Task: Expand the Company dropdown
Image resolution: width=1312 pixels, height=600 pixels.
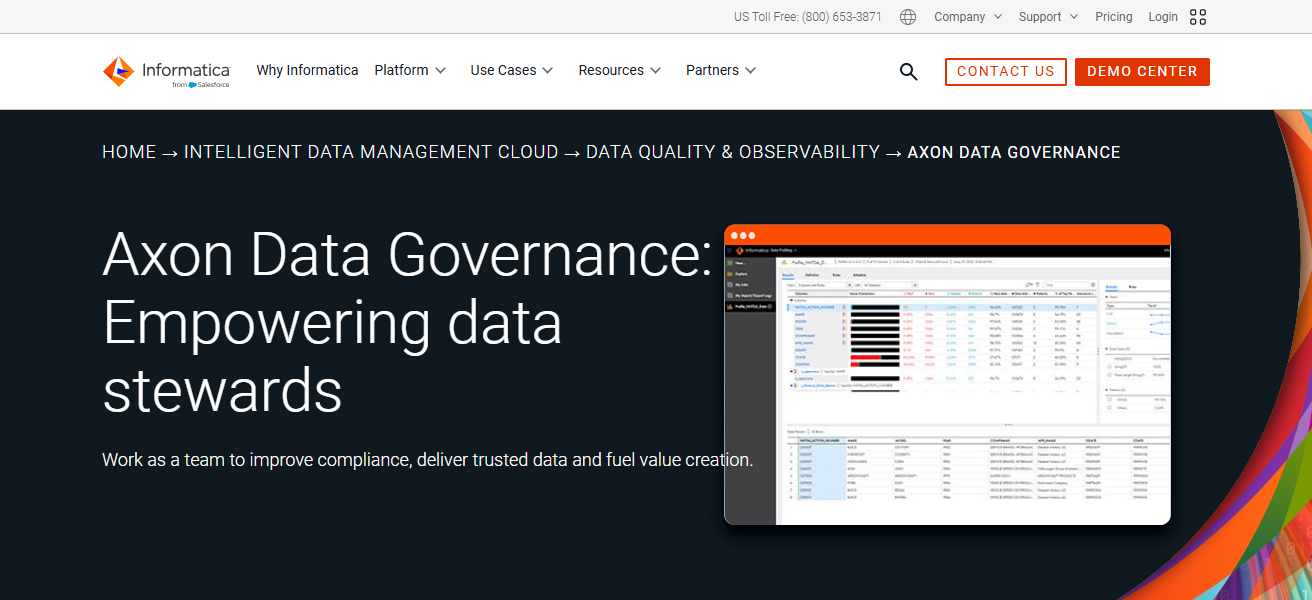Action: coord(967,17)
